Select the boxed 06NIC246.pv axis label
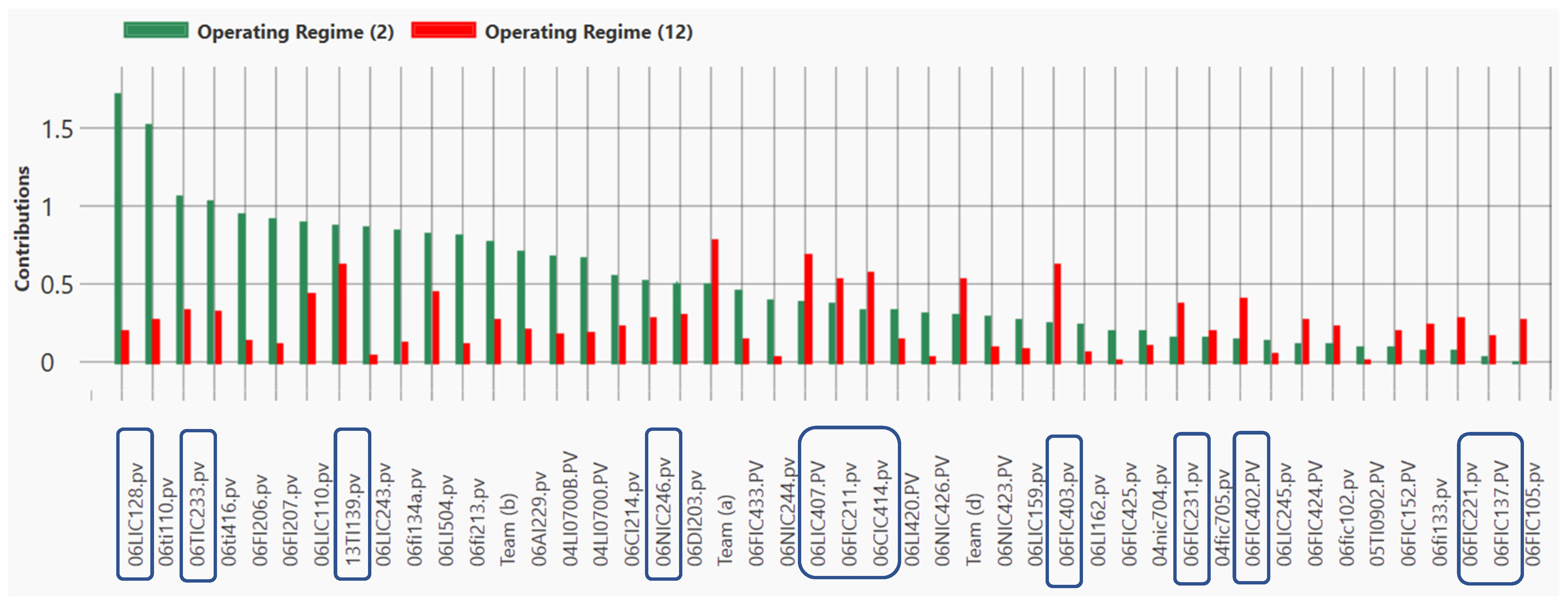 pos(663,511)
